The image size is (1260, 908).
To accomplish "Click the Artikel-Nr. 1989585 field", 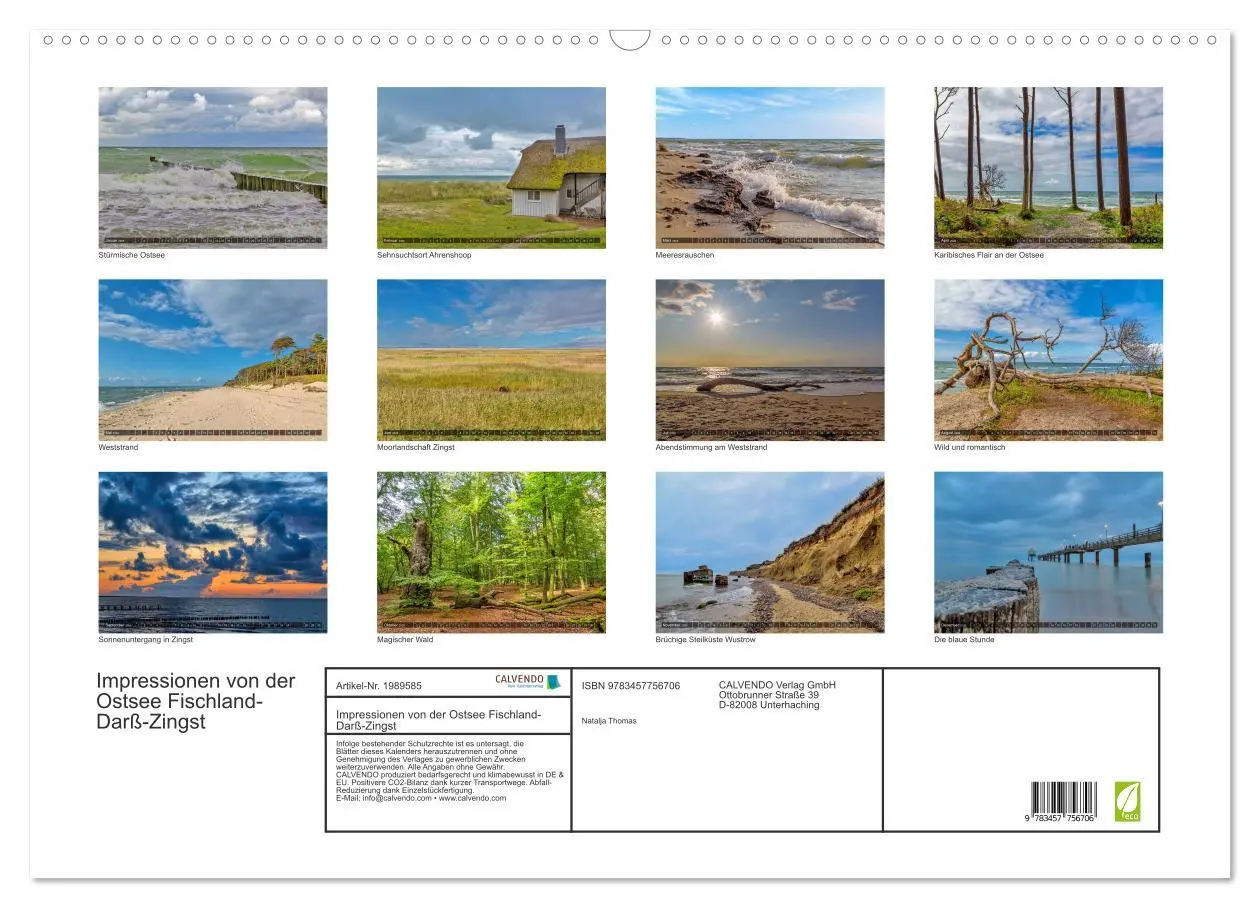I will pos(379,686).
